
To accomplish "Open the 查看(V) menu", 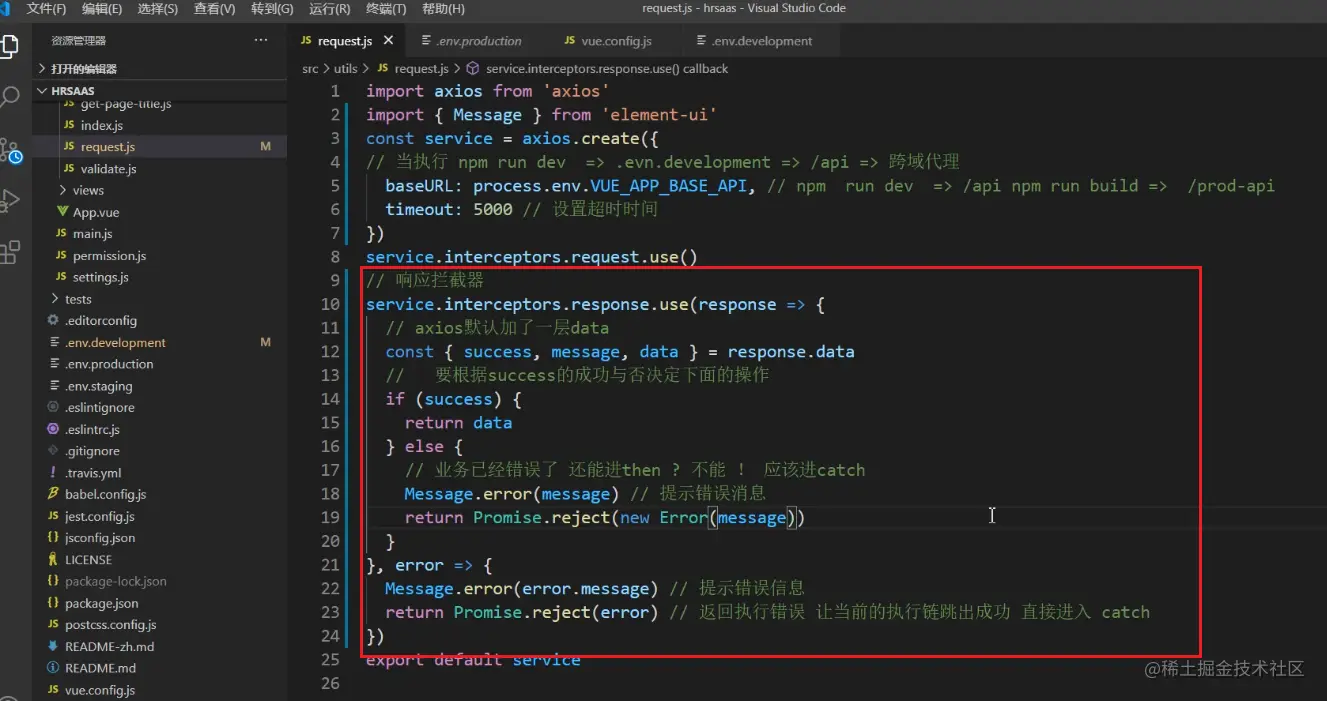I will coord(215,9).
